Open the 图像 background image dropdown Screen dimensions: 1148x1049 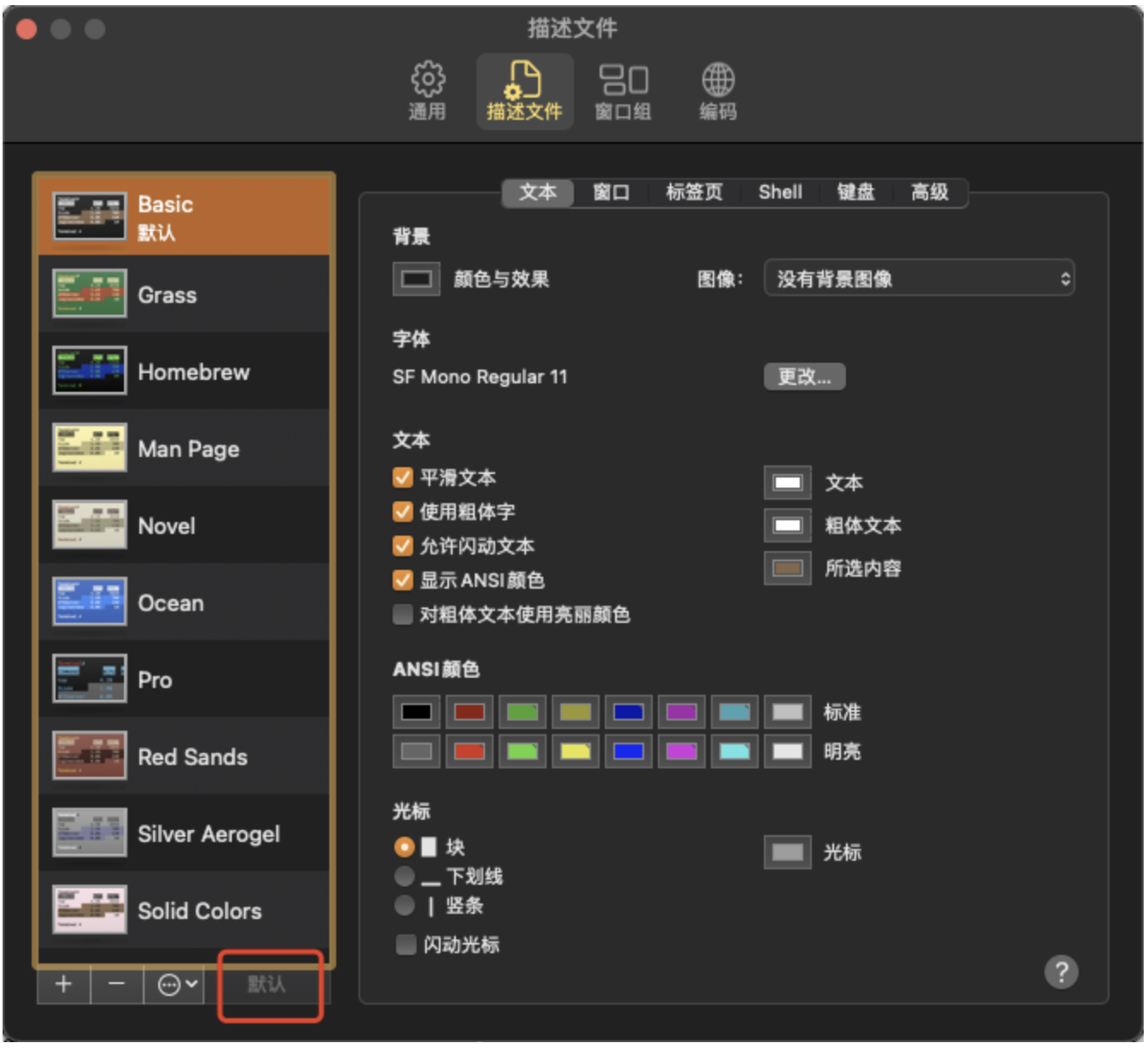(x=919, y=279)
